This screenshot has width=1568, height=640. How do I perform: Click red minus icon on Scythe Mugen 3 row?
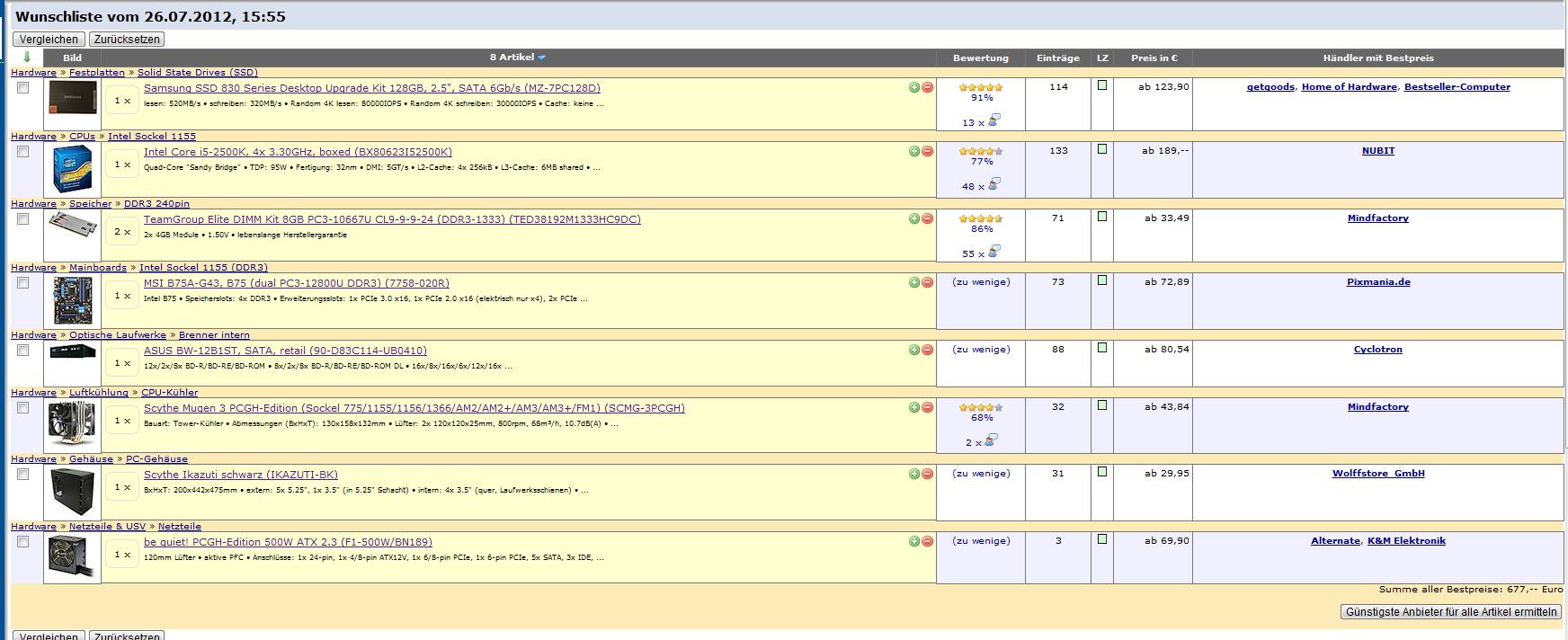927,407
